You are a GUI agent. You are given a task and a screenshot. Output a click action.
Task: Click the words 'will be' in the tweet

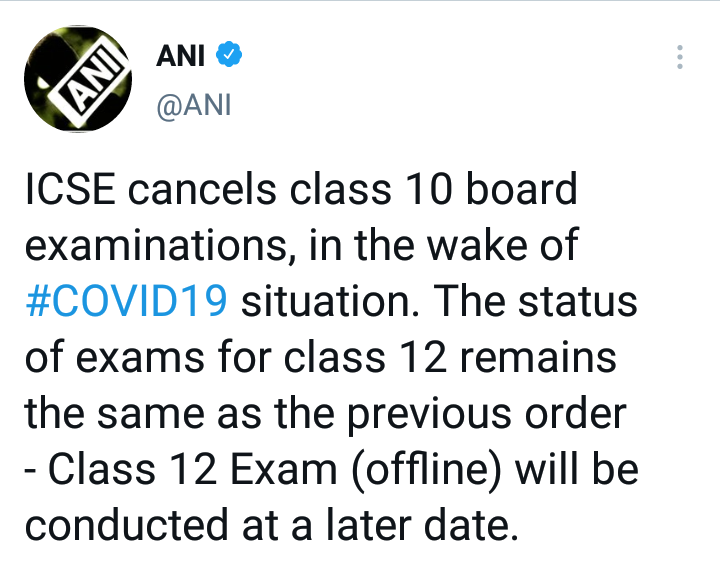pos(588,469)
